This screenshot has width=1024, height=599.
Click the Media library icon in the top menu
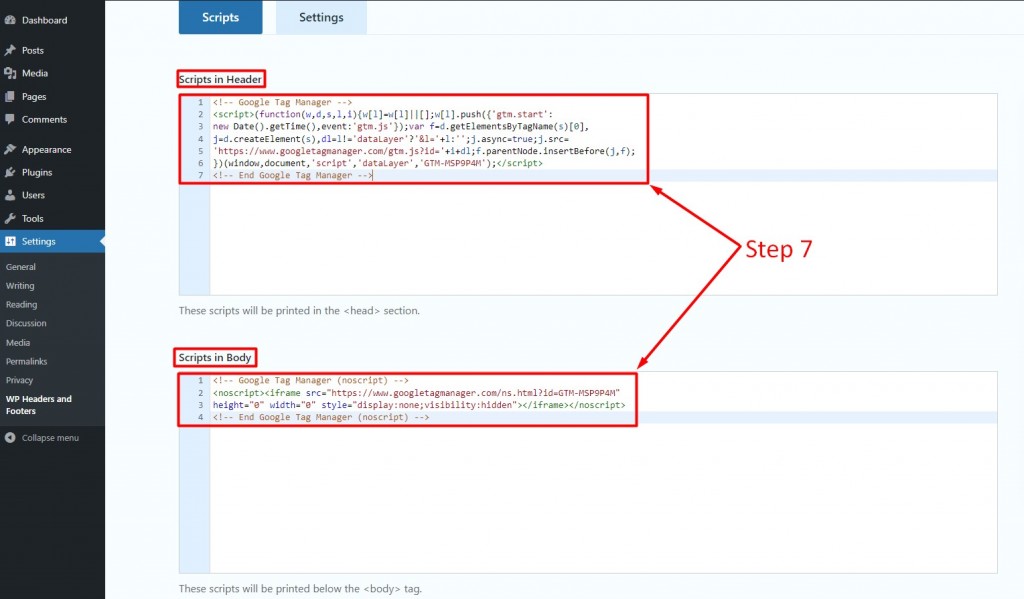tap(10, 73)
